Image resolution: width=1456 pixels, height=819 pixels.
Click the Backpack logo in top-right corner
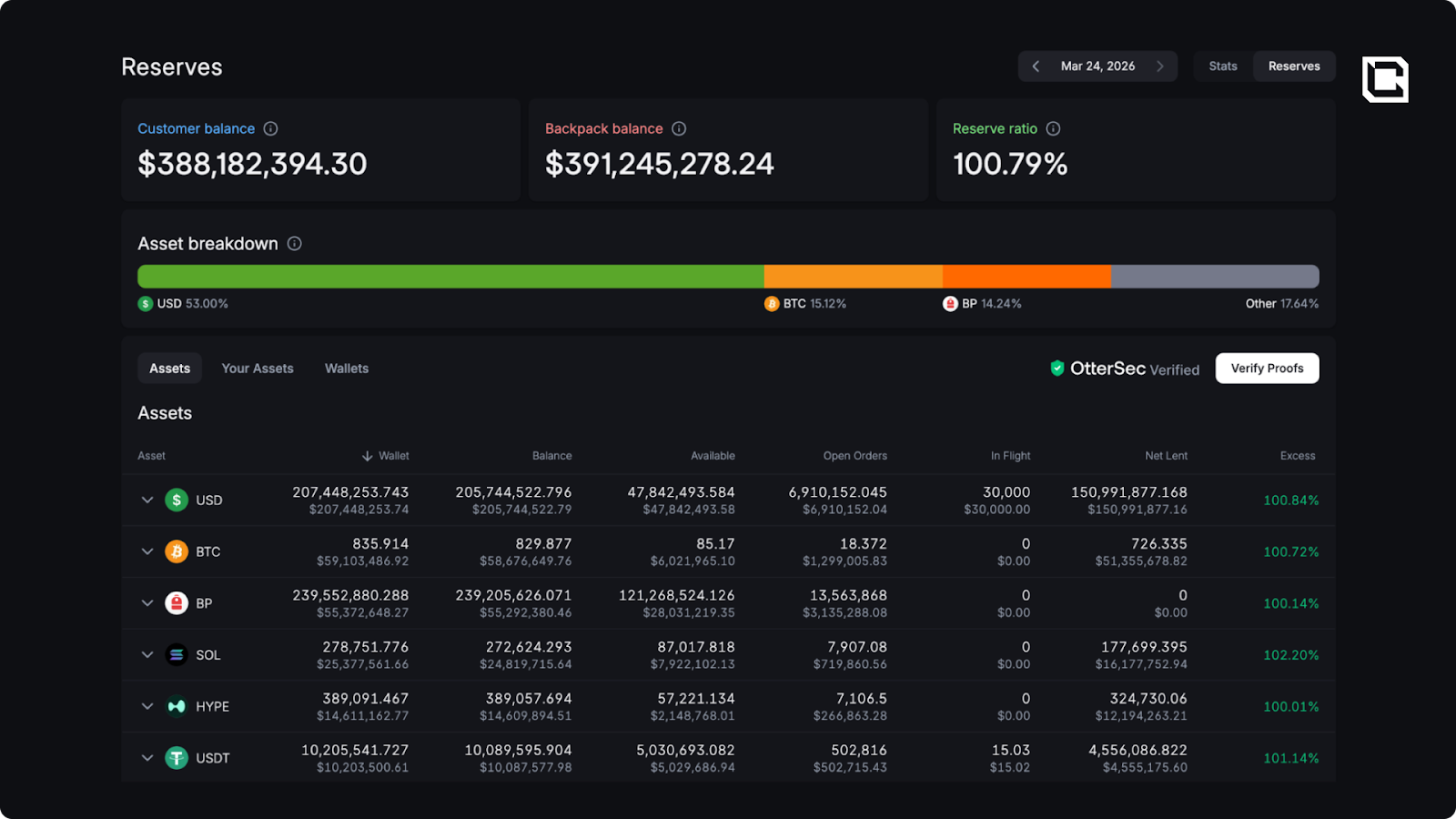1384,79
